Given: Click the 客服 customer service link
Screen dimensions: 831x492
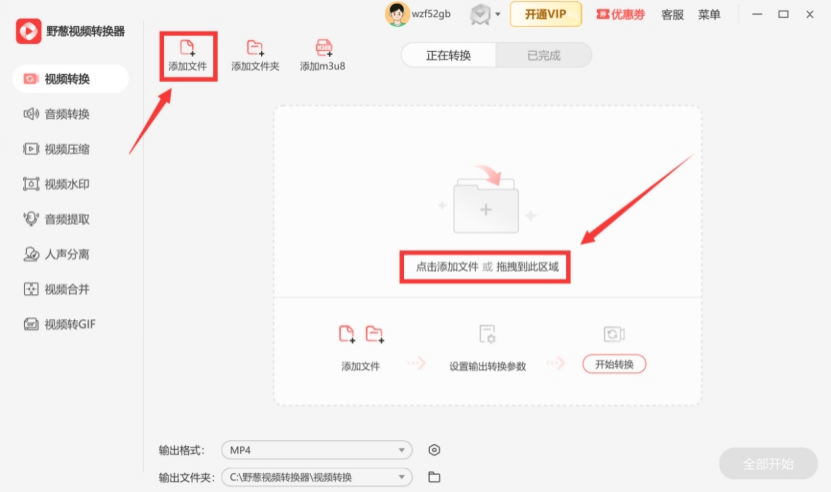Looking at the screenshot, I should 673,15.
